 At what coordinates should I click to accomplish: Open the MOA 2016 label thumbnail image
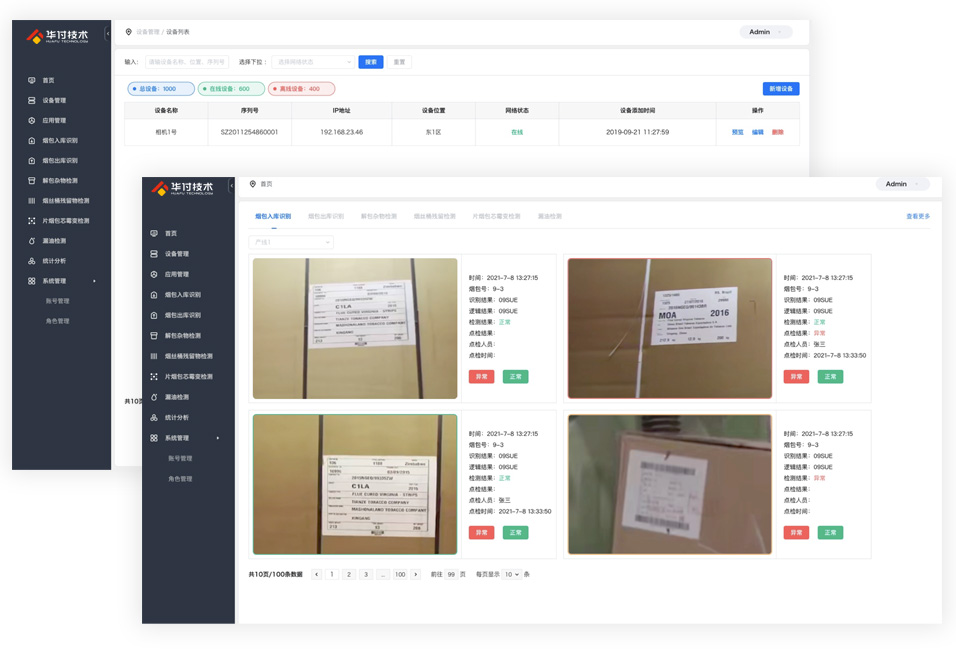pos(669,329)
